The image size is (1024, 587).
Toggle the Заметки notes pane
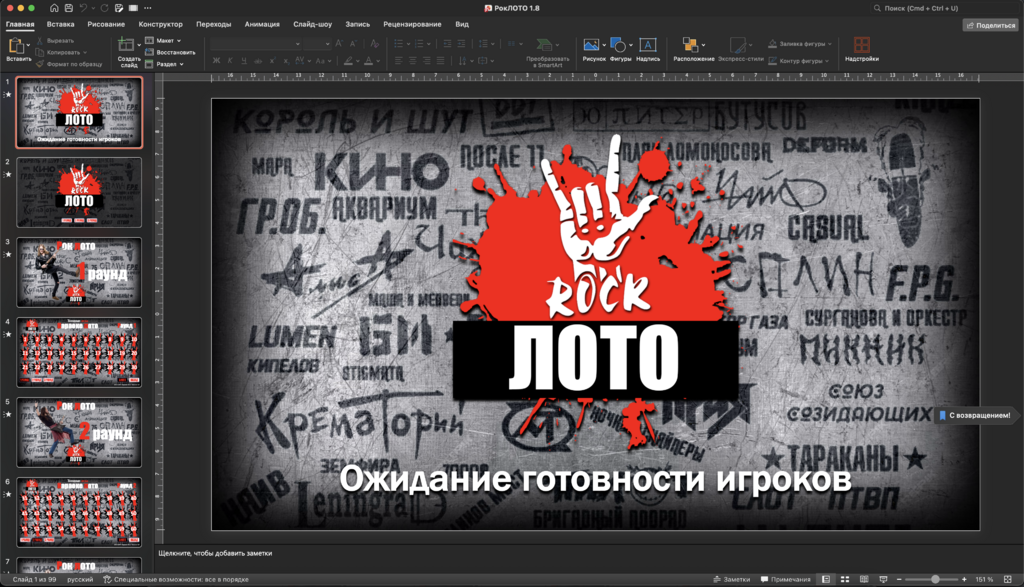[732, 579]
